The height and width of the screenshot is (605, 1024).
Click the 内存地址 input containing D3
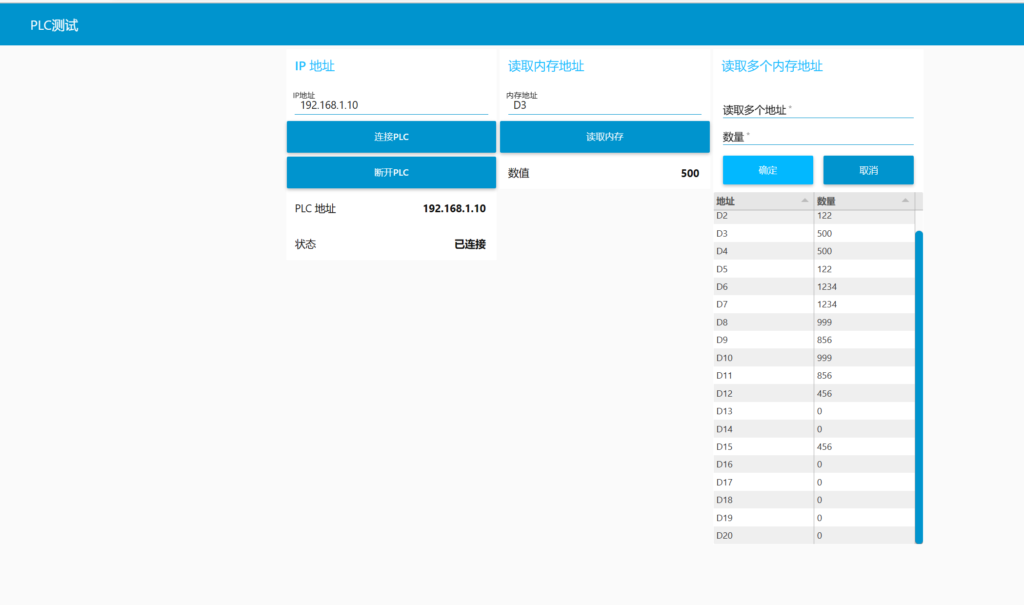point(604,105)
